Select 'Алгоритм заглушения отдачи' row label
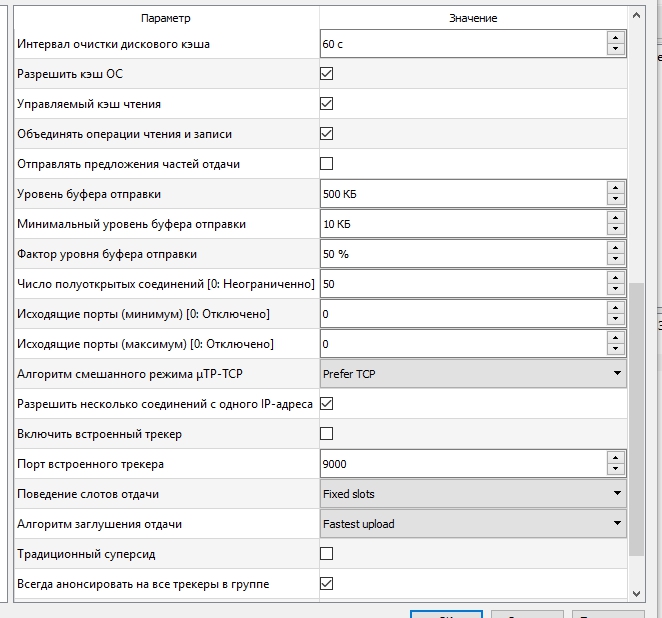This screenshot has height=618, width=662. point(99,524)
